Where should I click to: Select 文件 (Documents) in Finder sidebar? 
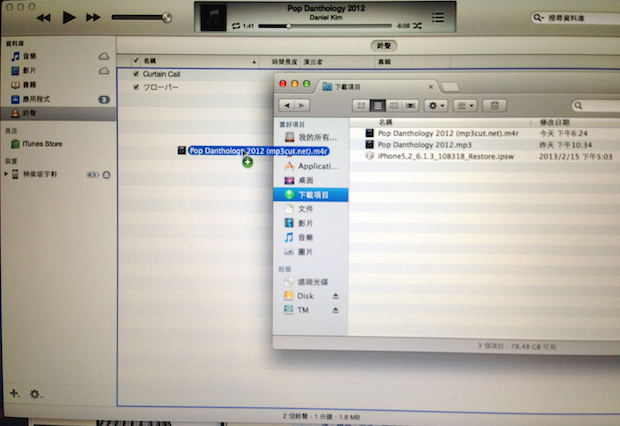[x=299, y=209]
